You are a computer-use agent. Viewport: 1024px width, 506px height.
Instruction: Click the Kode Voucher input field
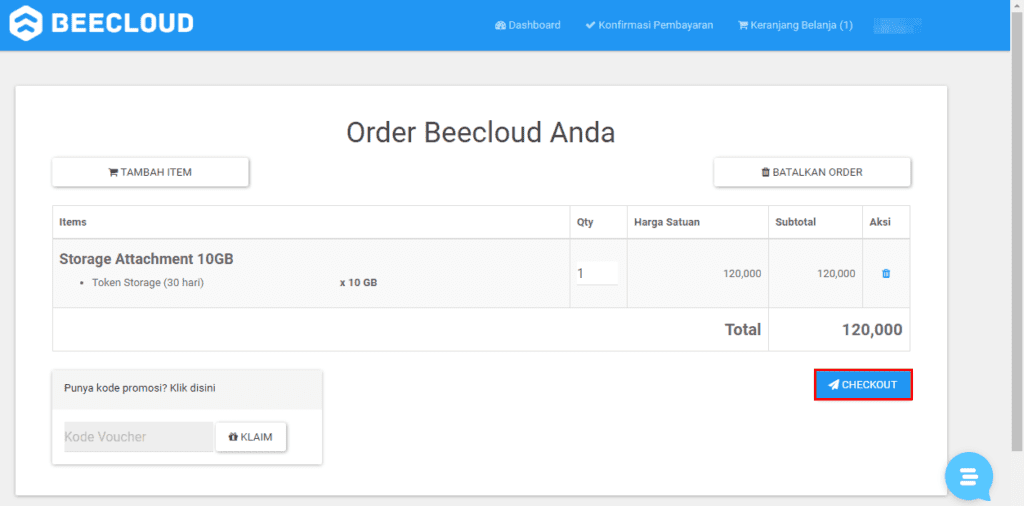point(138,436)
